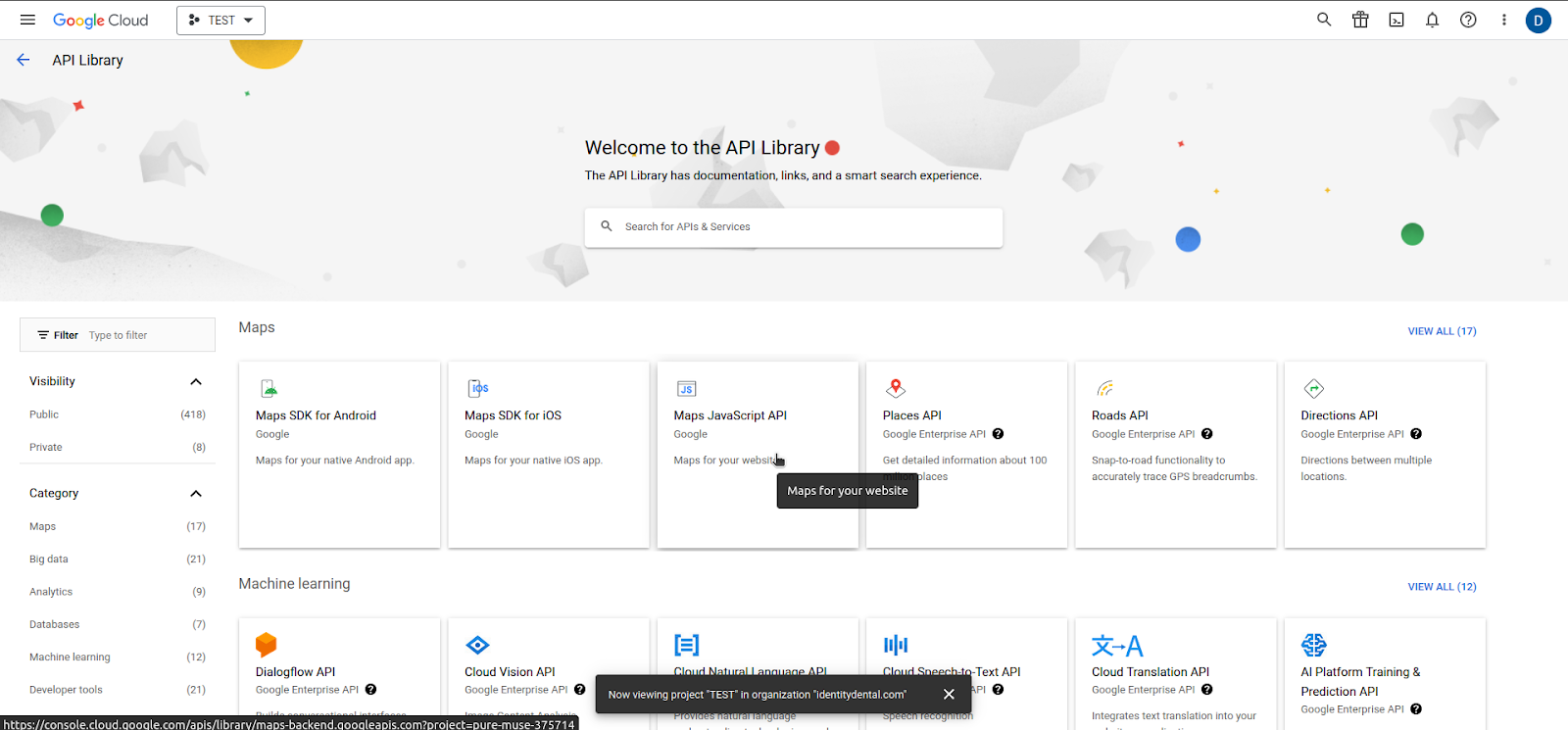Select the Analytics category filter
Image resolution: width=1568 pixels, height=730 pixels.
click(x=51, y=592)
